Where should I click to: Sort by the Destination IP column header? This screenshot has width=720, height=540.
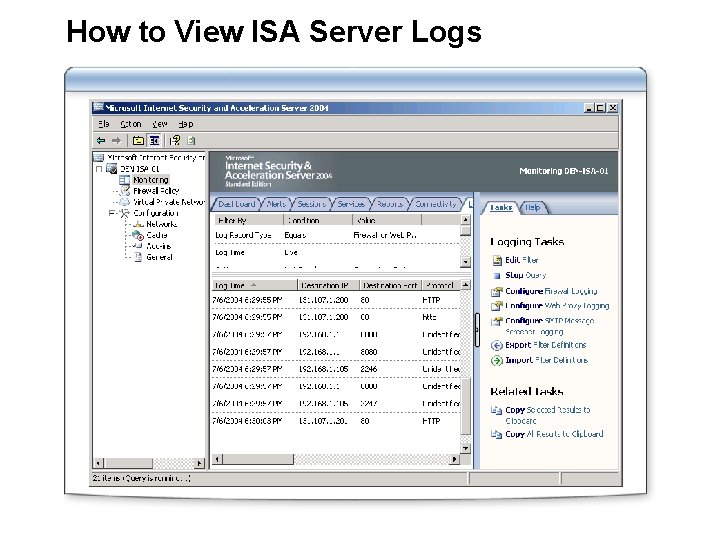pyautogui.click(x=328, y=285)
